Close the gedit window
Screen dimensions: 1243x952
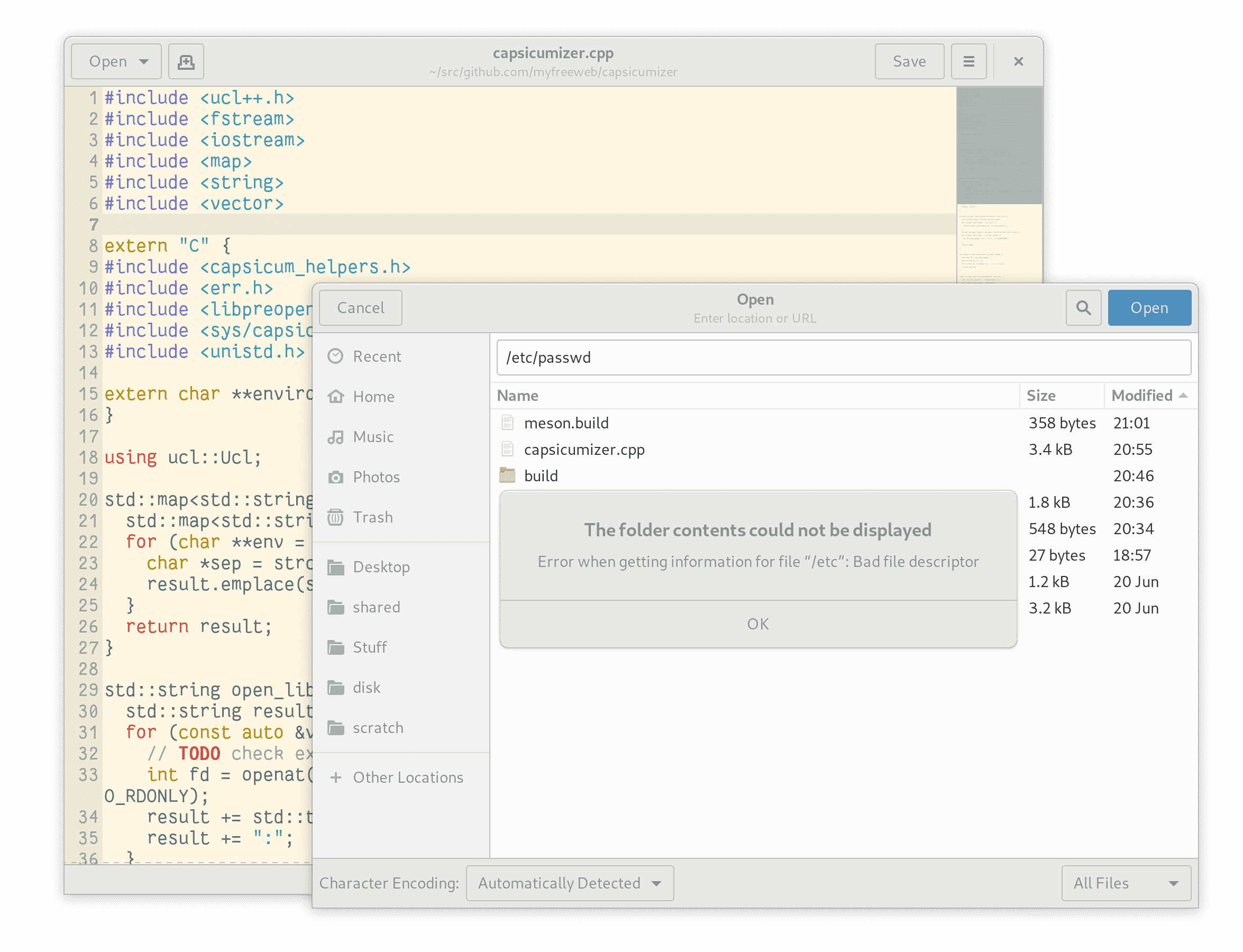click(1018, 61)
